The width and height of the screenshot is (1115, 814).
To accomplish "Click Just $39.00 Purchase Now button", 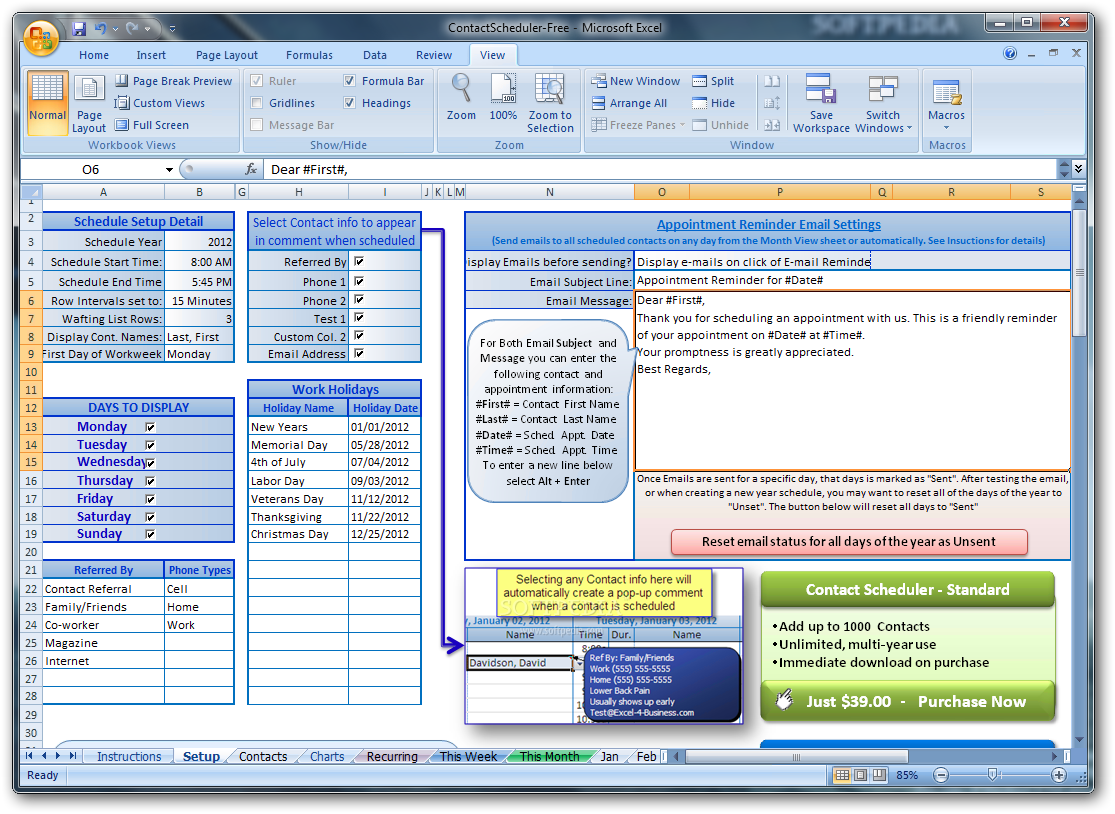I will click(x=907, y=701).
